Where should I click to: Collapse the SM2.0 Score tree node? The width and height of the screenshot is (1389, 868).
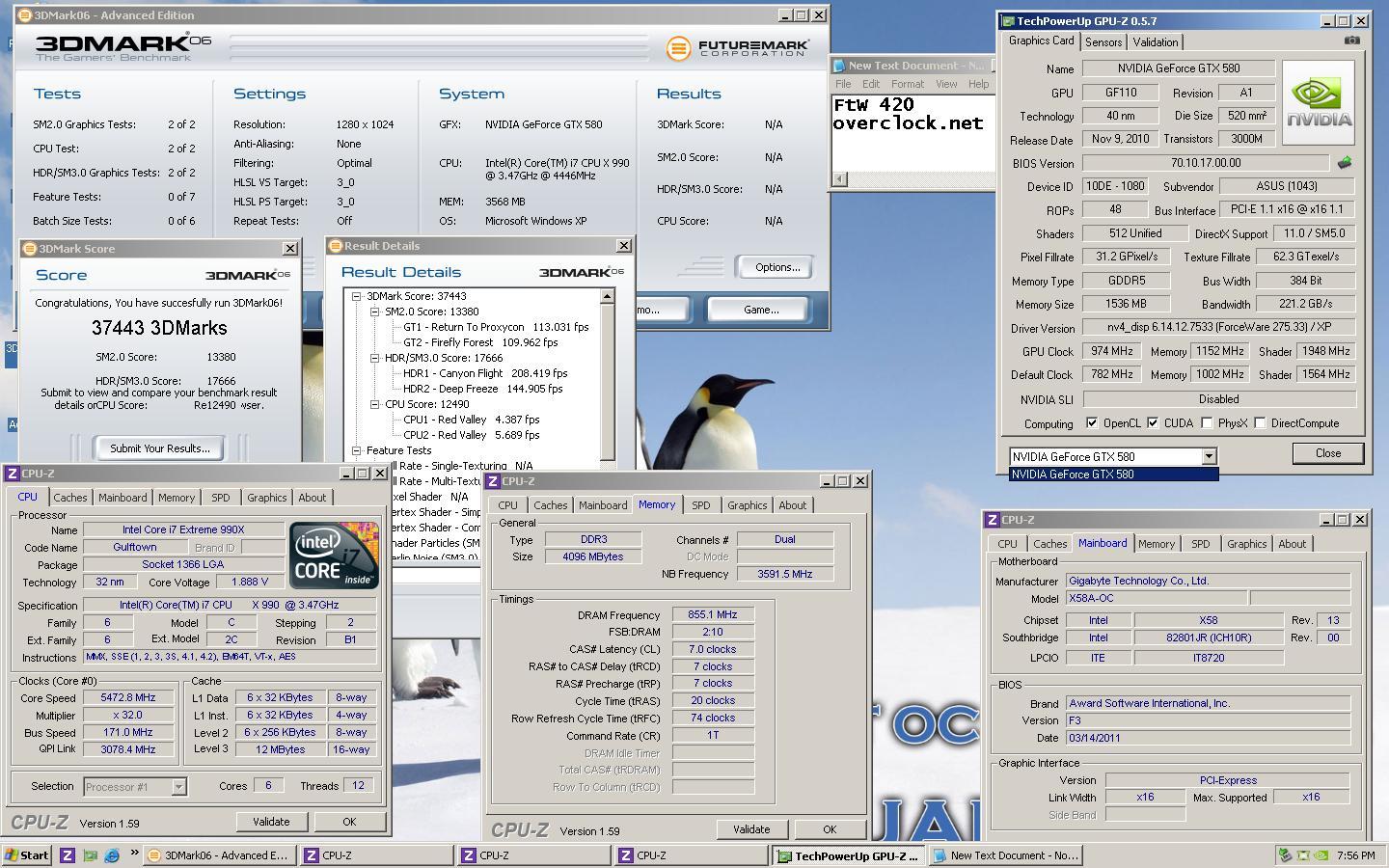tap(375, 312)
